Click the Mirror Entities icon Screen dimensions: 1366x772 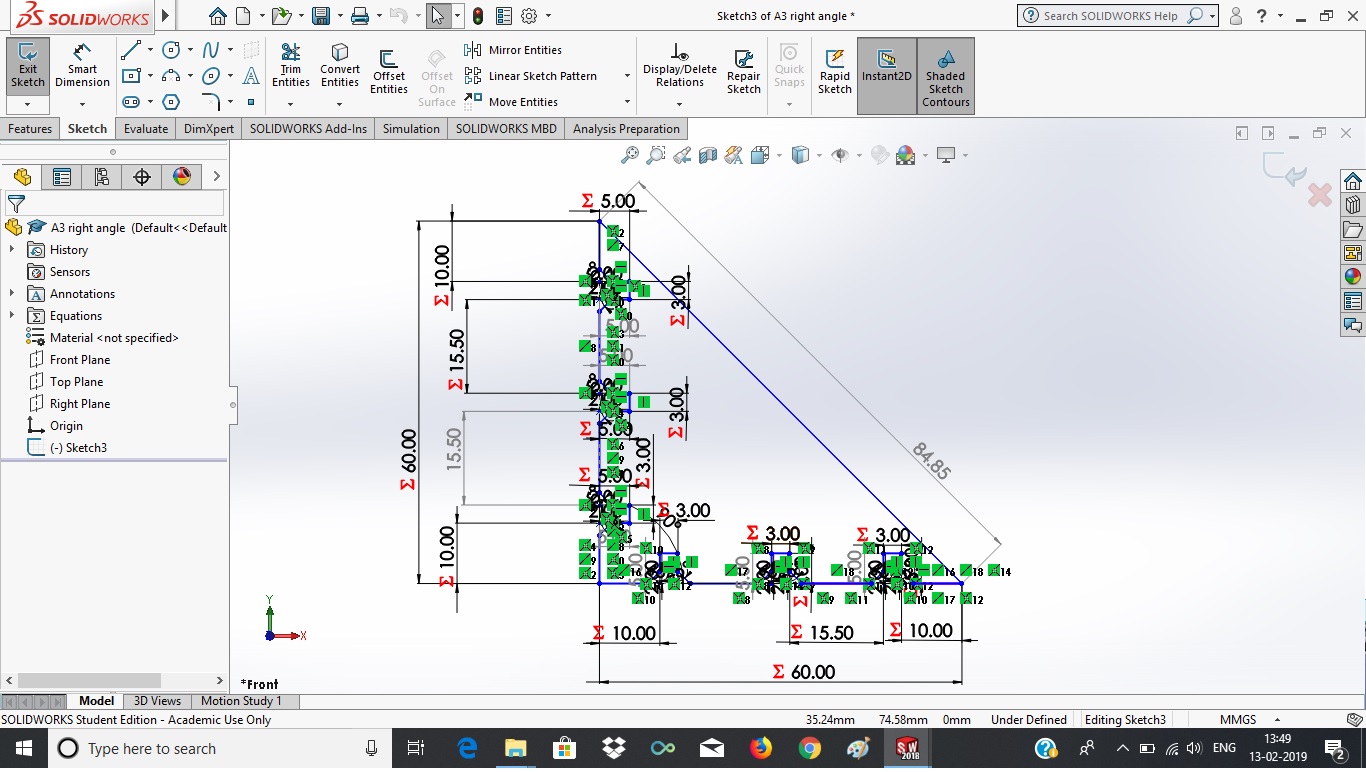(x=473, y=50)
